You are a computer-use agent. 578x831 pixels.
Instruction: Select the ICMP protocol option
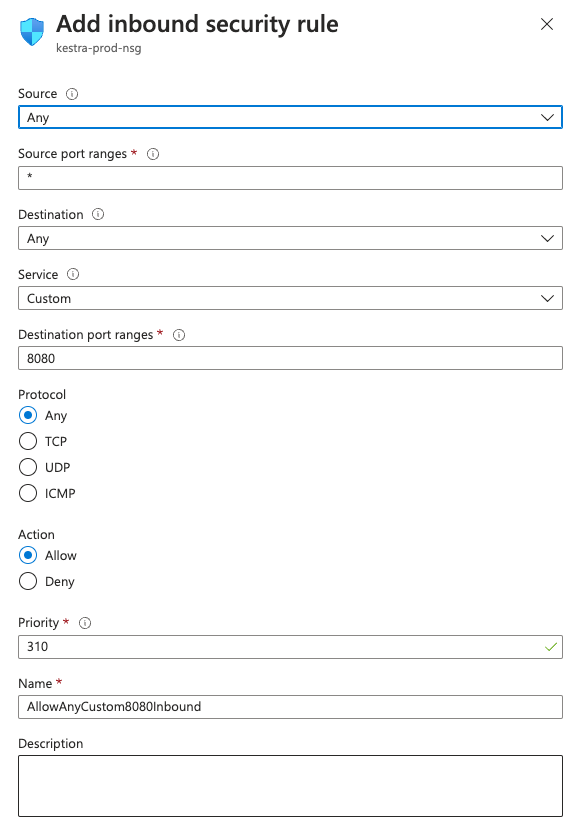point(28,493)
